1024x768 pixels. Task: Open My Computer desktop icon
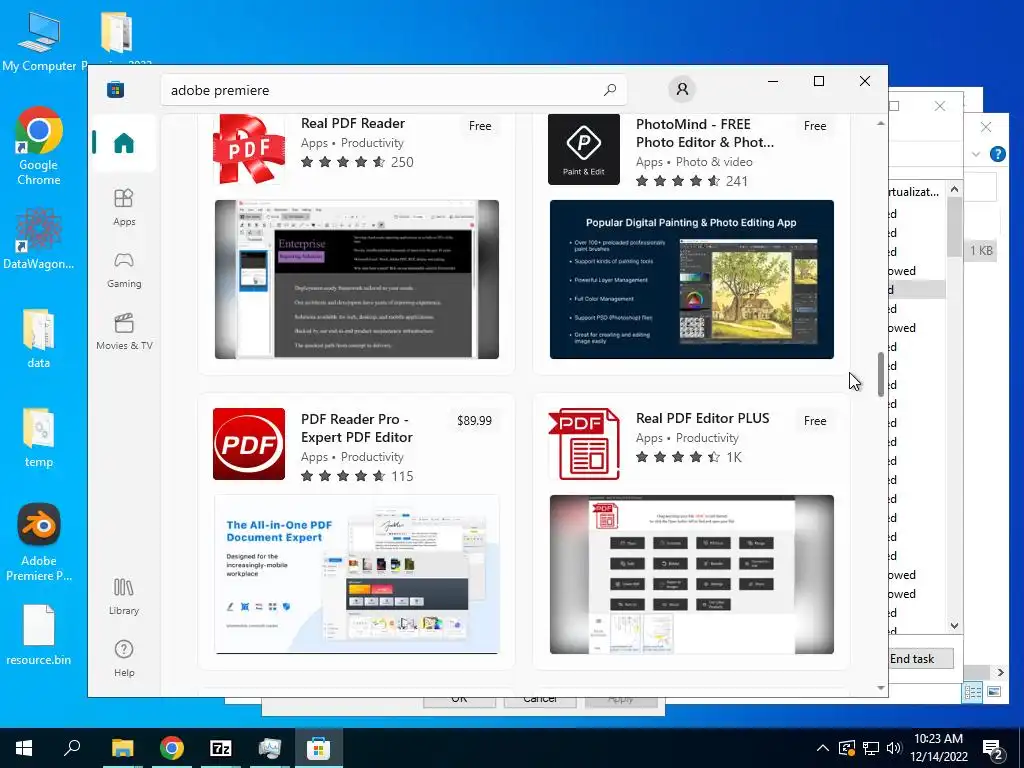tap(39, 41)
